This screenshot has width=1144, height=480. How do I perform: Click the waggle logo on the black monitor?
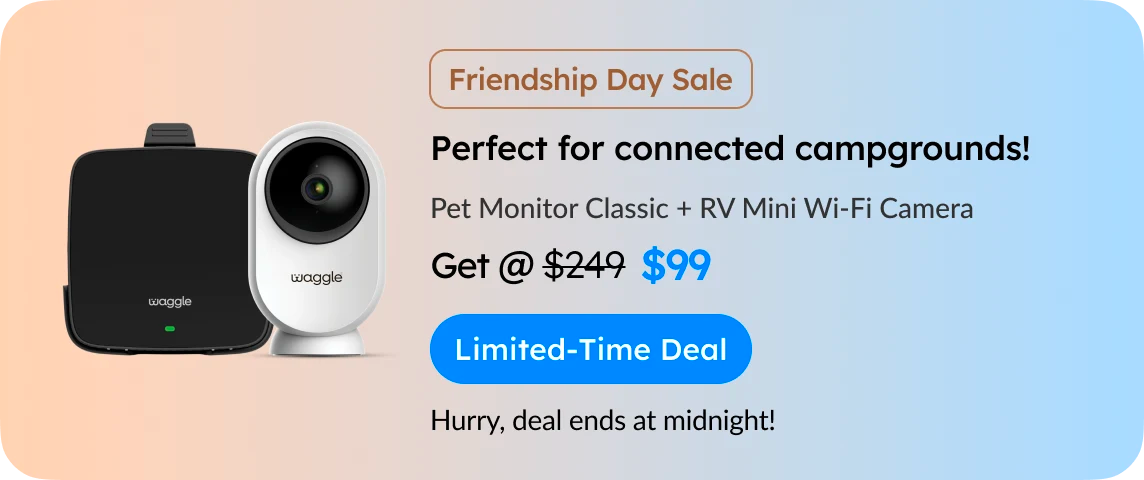(x=170, y=301)
